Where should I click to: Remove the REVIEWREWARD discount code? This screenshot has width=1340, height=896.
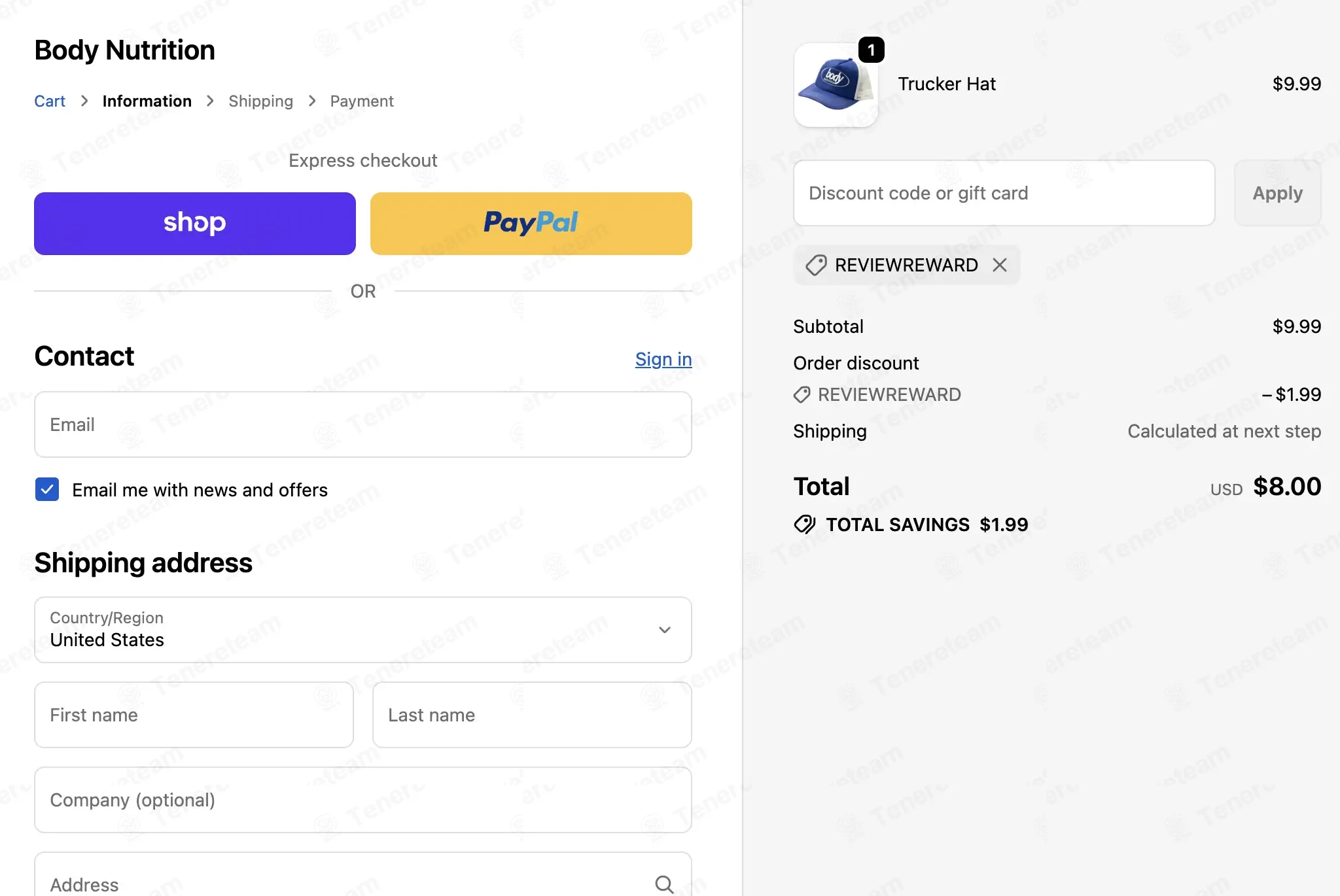point(999,265)
